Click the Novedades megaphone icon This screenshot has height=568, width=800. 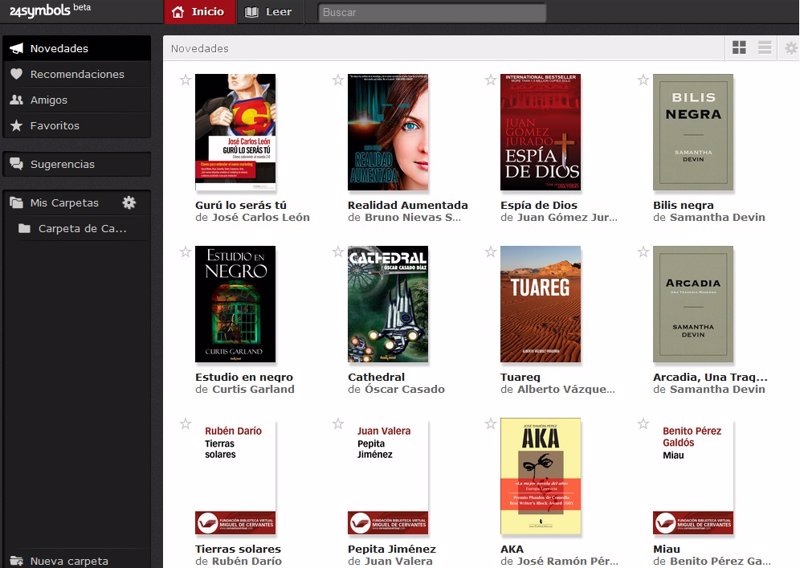tap(16, 48)
